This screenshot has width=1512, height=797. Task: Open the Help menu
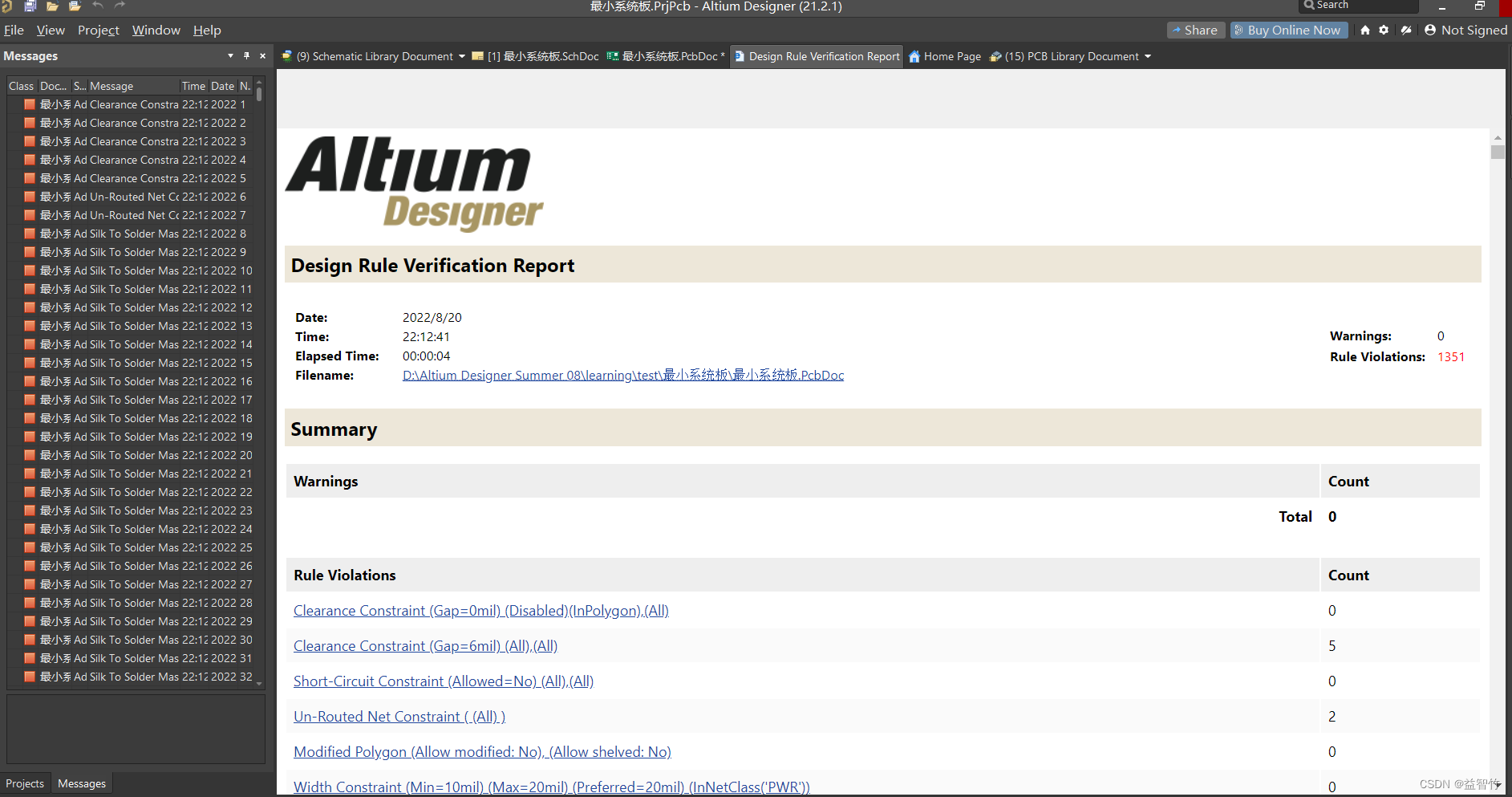(x=207, y=30)
